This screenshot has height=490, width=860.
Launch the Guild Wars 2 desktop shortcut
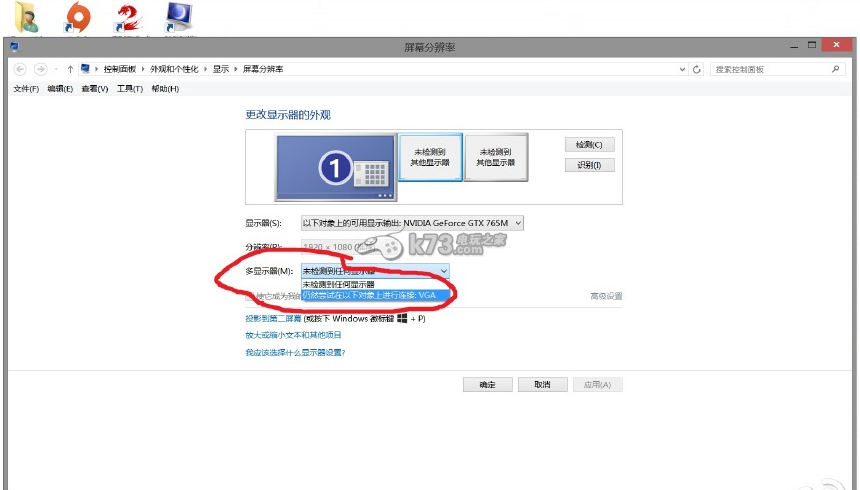click(127, 17)
